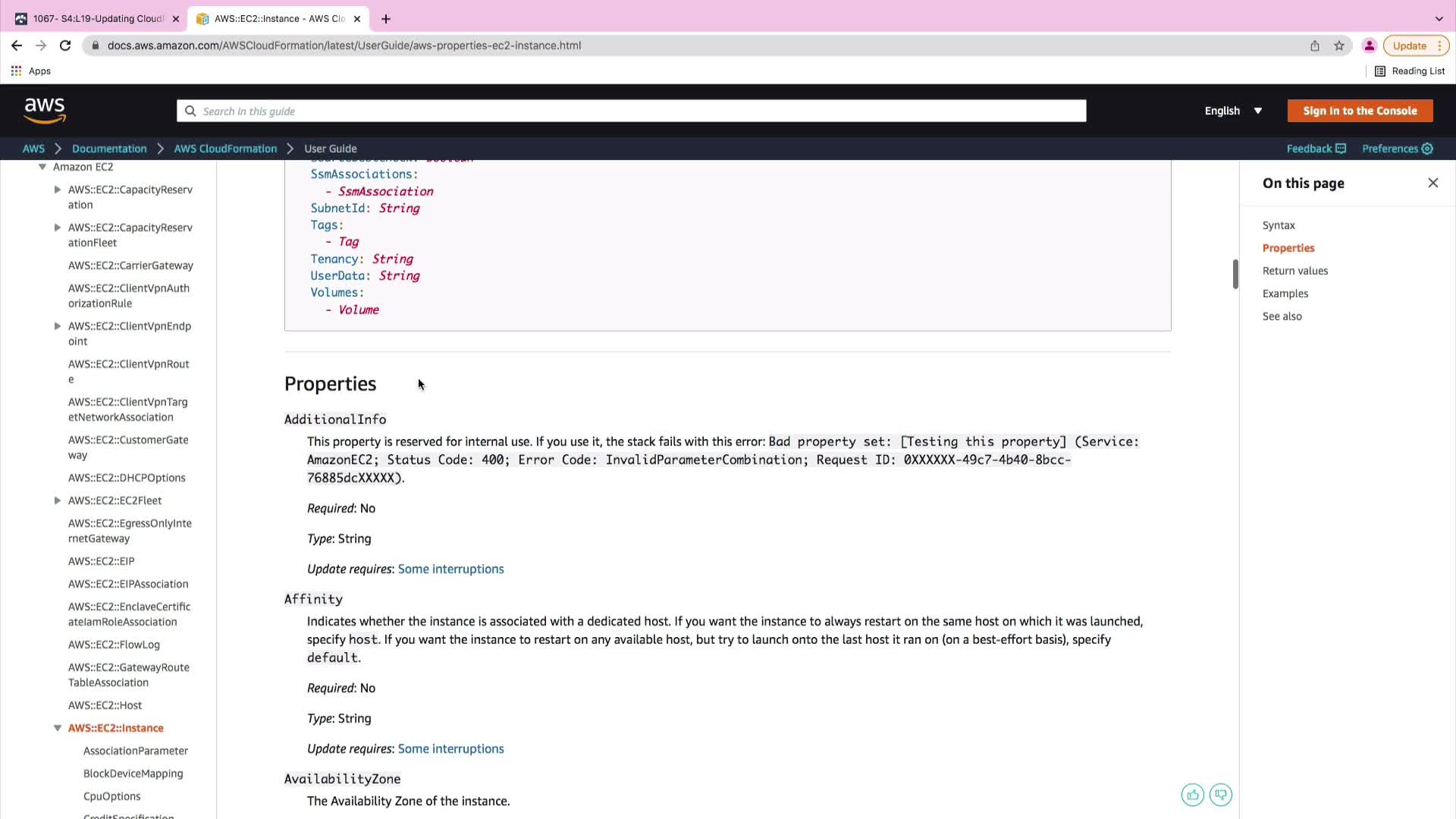Click the thumbs up feedback icon
The height and width of the screenshot is (819, 1456).
1192,795
